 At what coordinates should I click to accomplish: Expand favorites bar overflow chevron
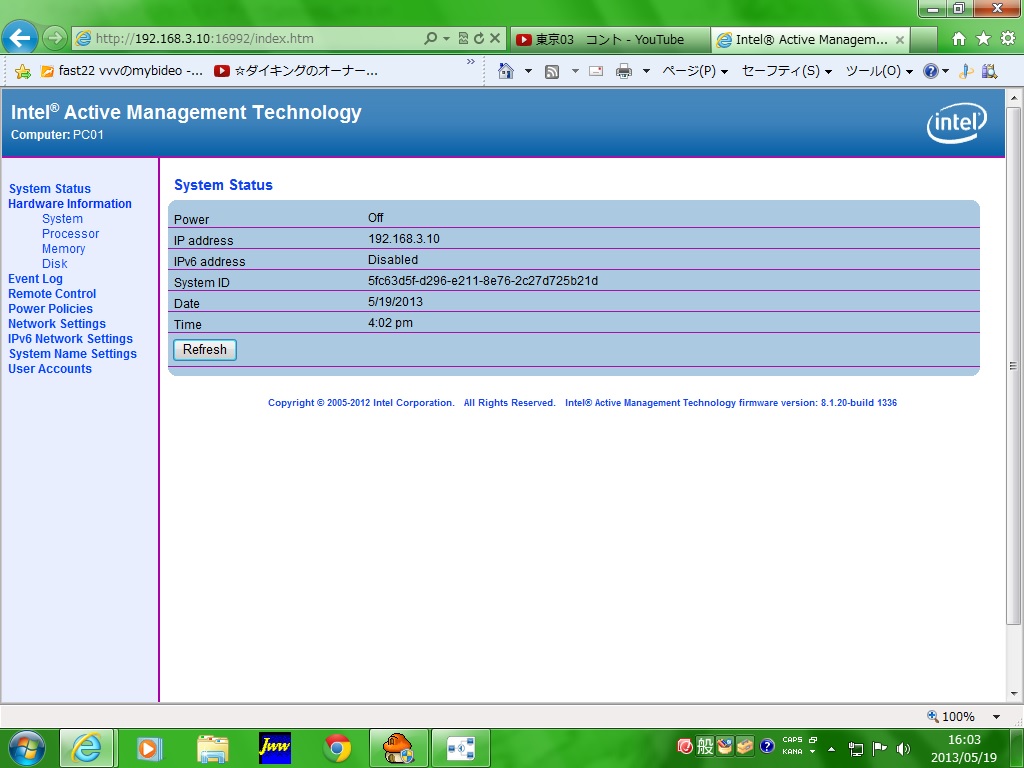pyautogui.click(x=471, y=62)
